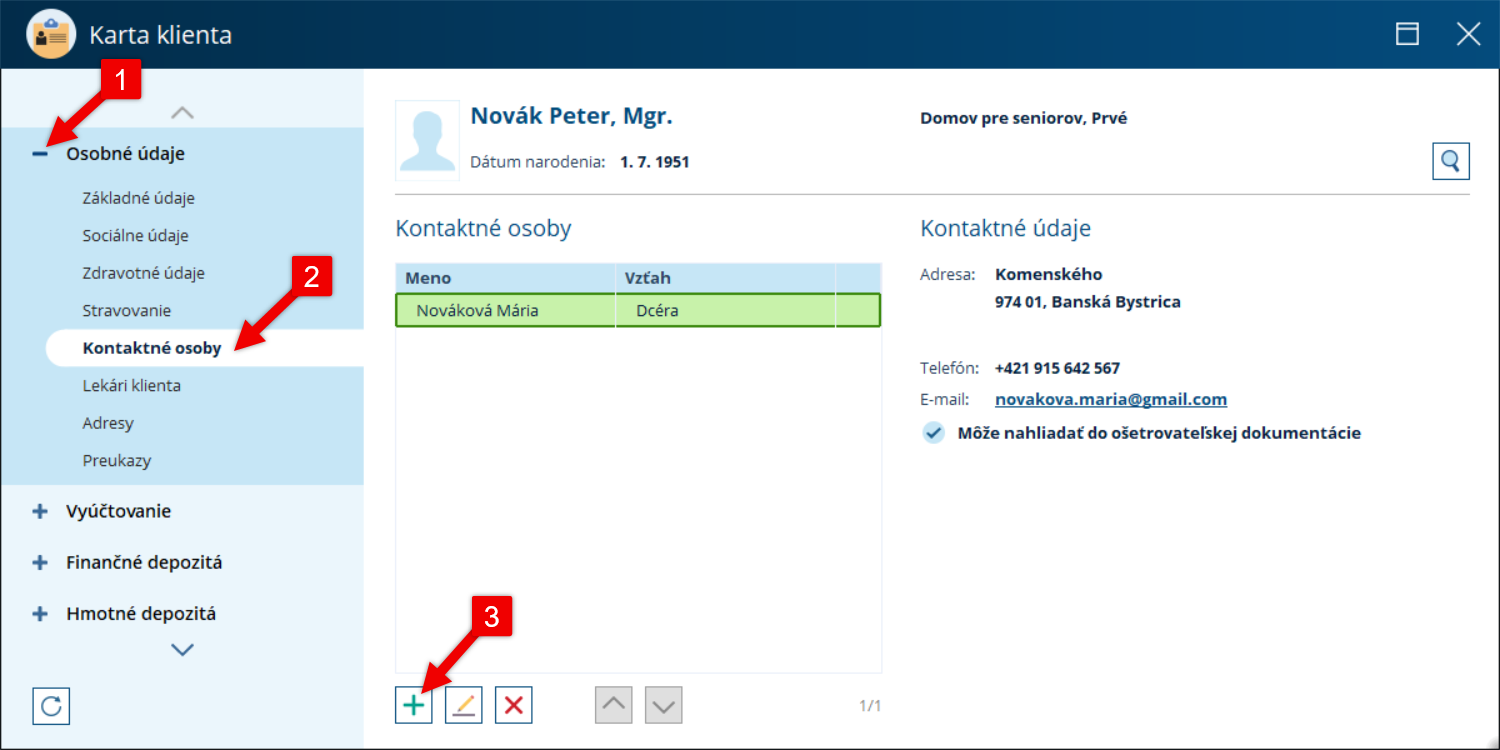This screenshot has width=1500, height=750.
Task: Click the client photo placeholder
Action: (427, 138)
